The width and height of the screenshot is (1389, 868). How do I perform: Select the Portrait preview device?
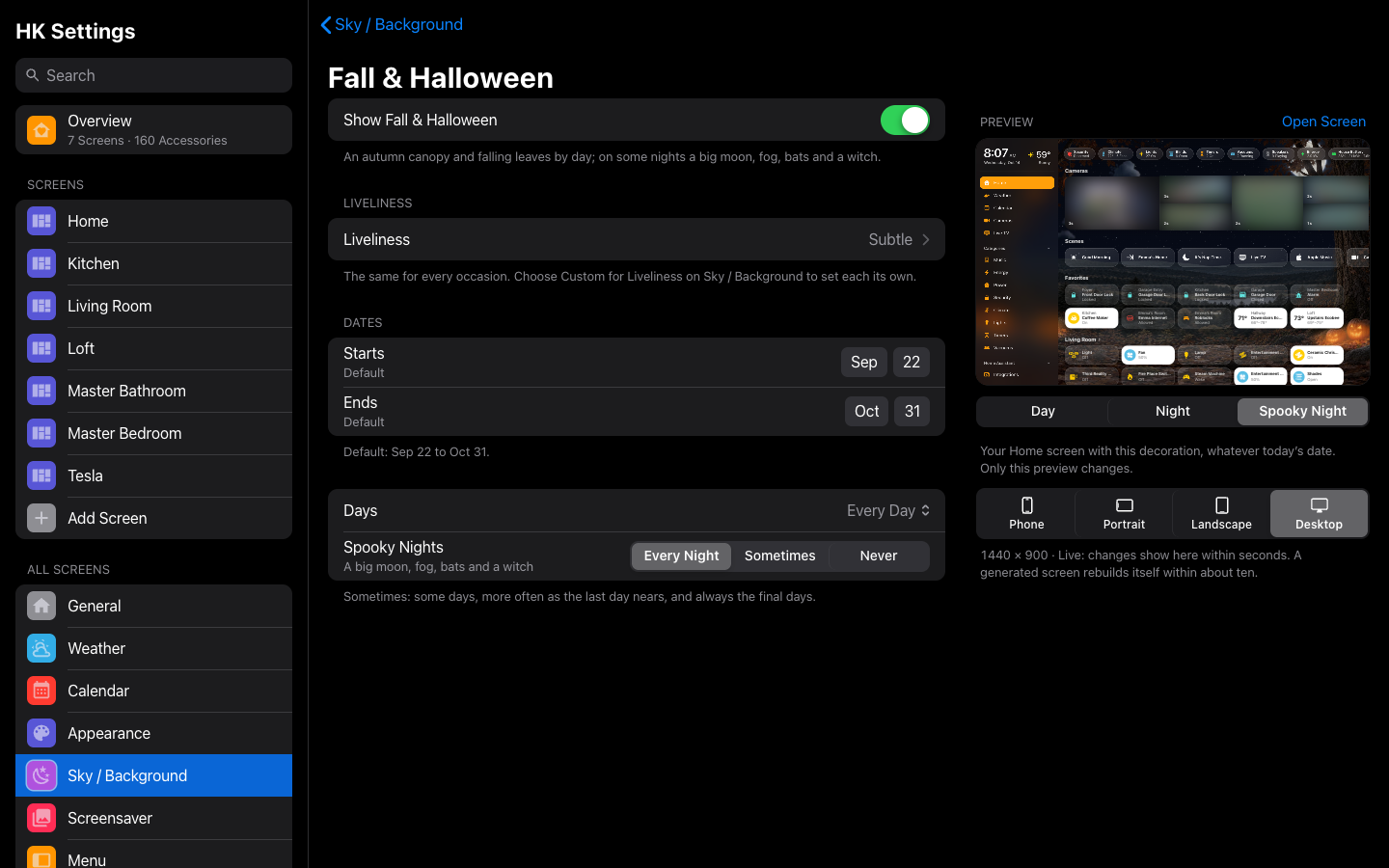(x=1124, y=513)
